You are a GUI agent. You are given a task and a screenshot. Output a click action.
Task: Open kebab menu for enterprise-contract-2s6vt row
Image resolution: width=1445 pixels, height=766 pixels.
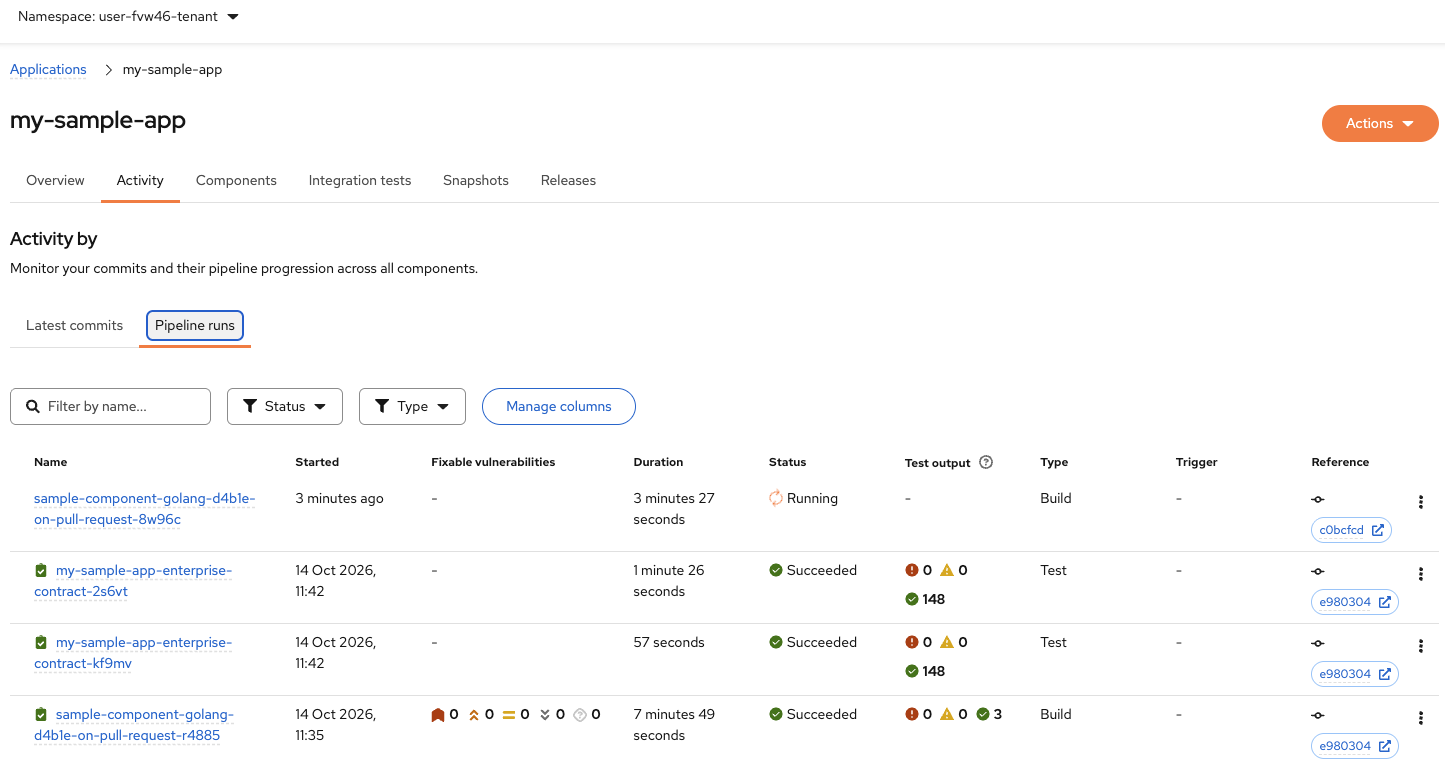coord(1421,574)
